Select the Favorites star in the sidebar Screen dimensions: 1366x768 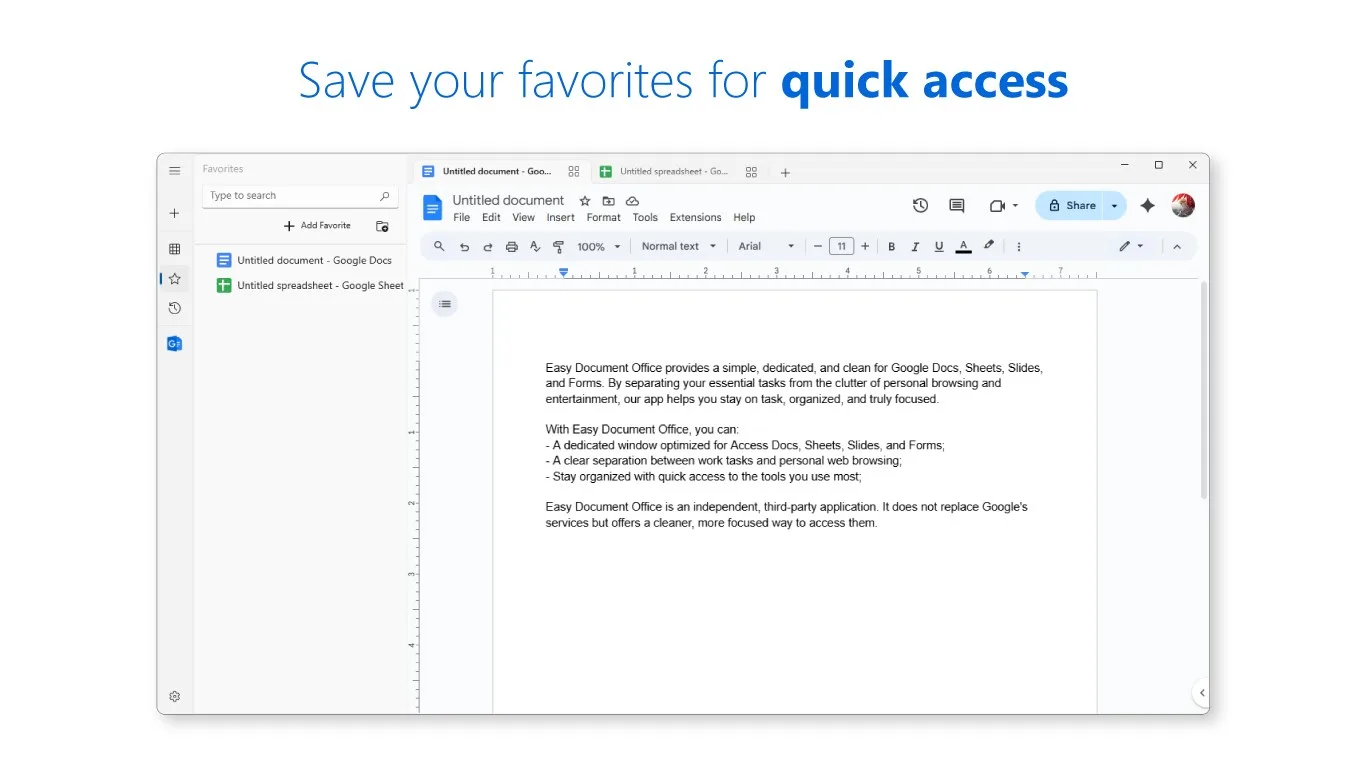174,279
